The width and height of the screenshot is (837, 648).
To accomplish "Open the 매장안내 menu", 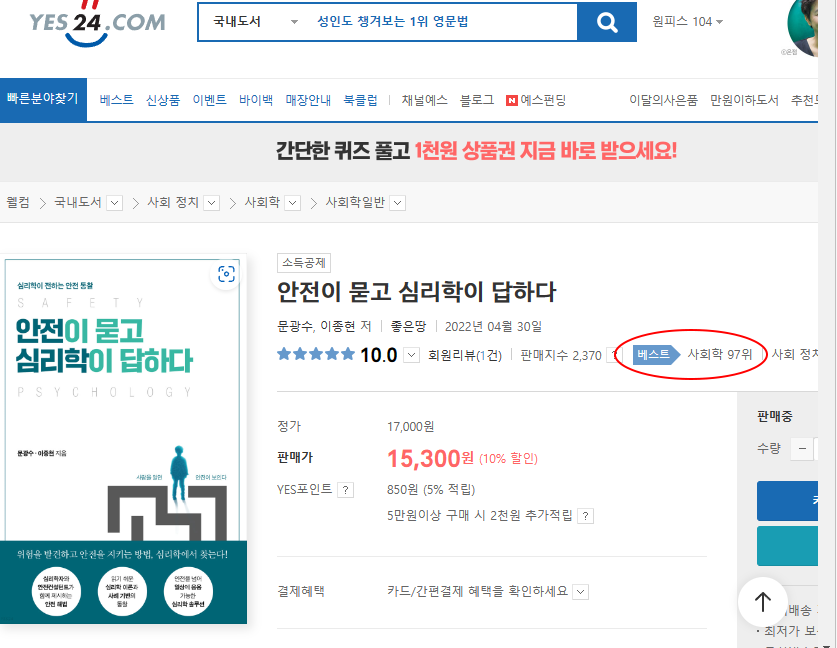I will tap(308, 100).
